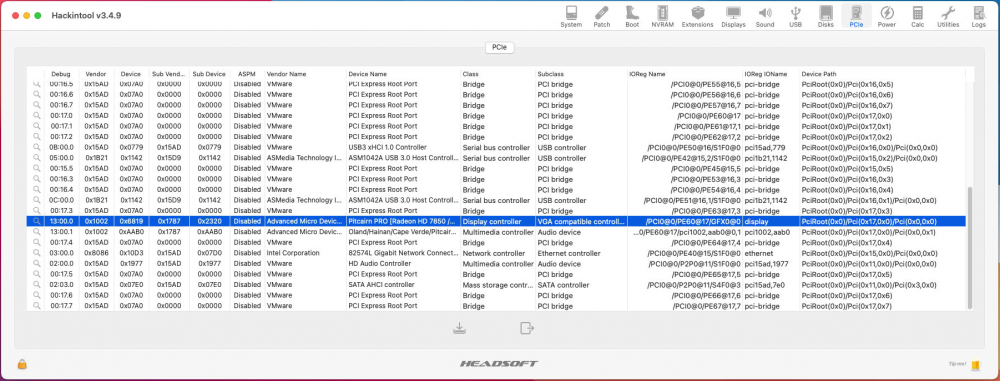1000x381 pixels.
Task: Click magnifier icon in row 02:03.0
Action: (36, 285)
